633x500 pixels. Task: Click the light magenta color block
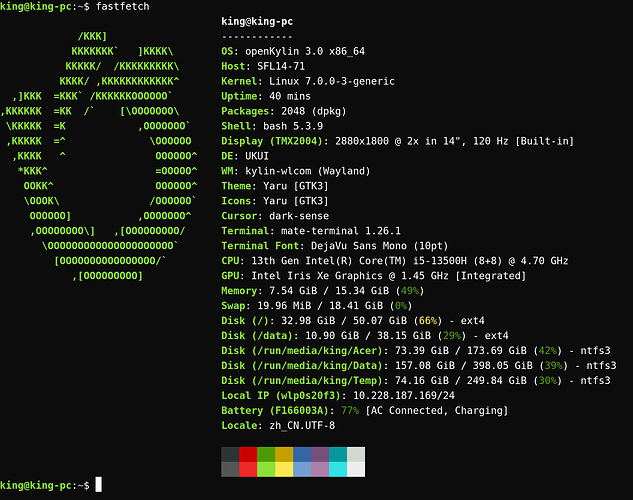[320, 469]
